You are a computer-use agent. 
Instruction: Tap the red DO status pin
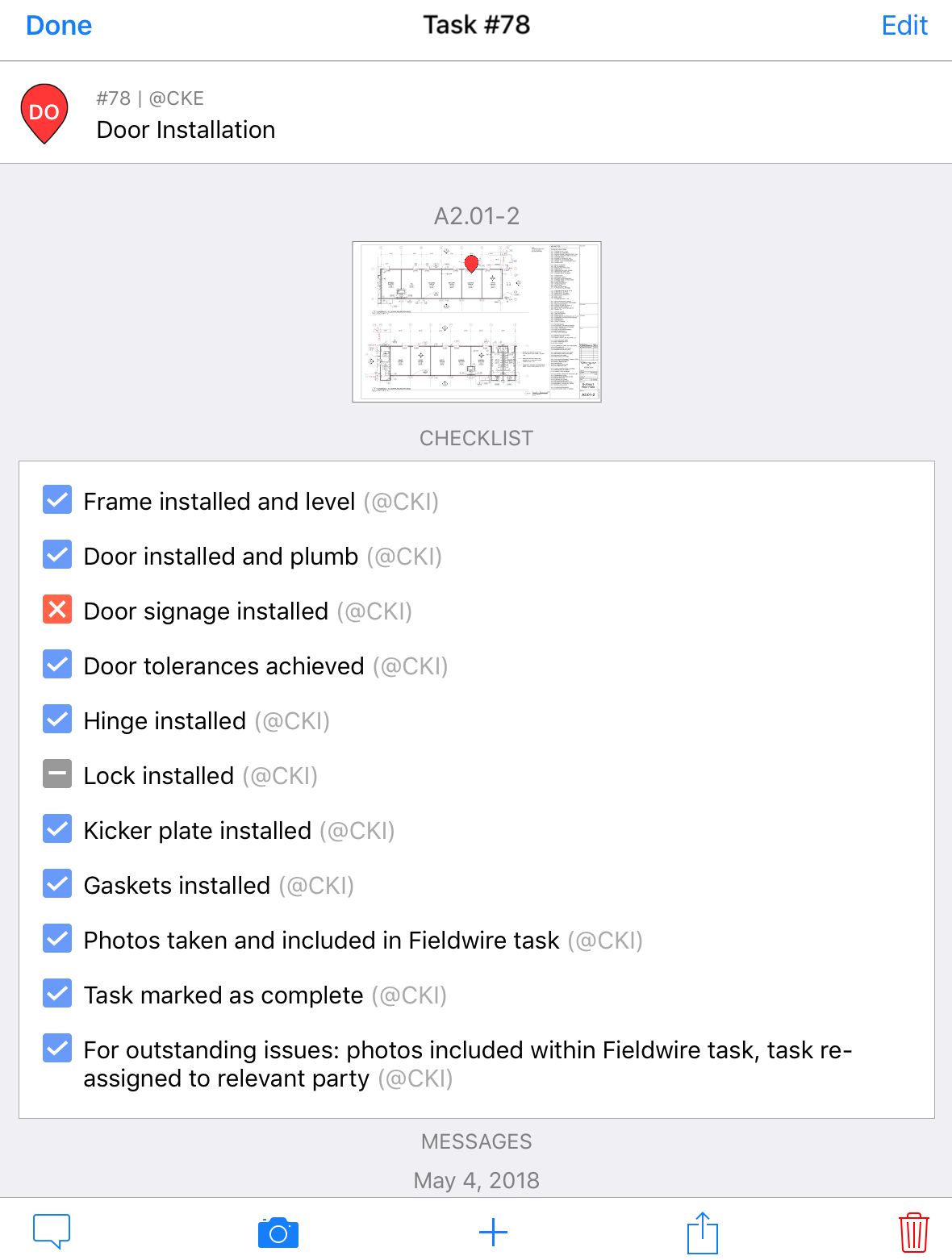pyautogui.click(x=44, y=114)
